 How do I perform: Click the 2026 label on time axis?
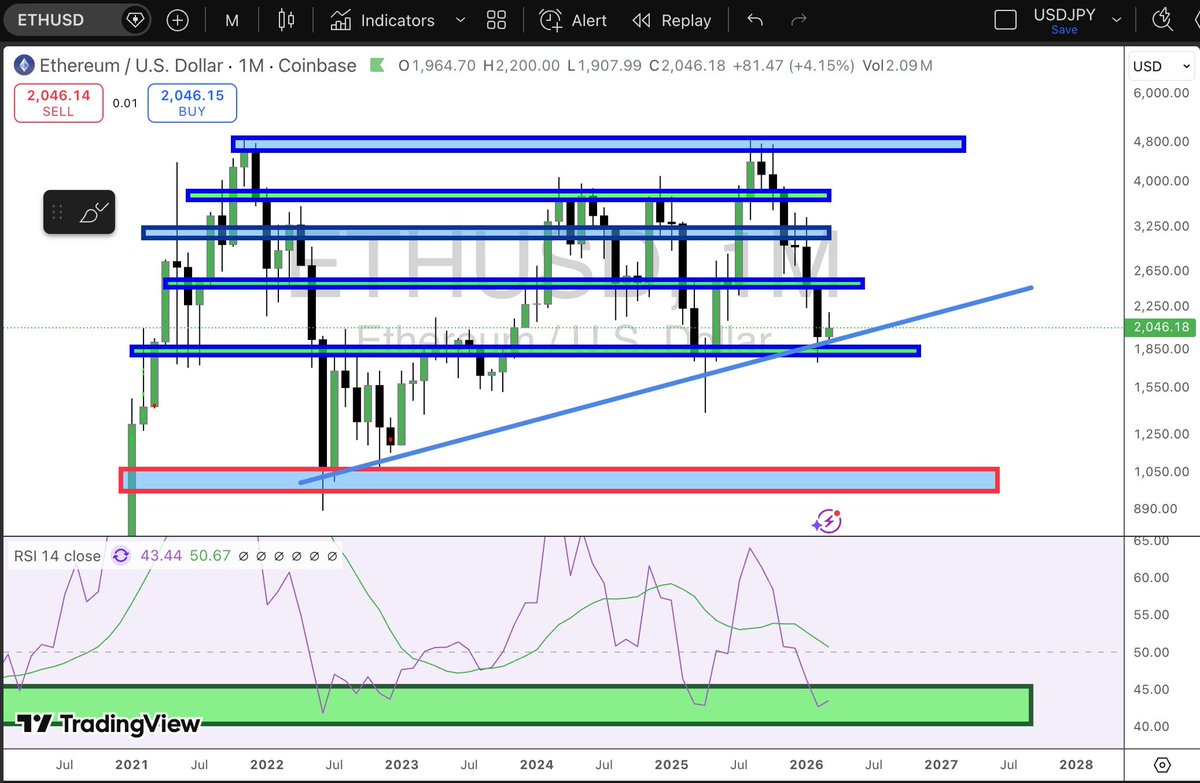805,765
